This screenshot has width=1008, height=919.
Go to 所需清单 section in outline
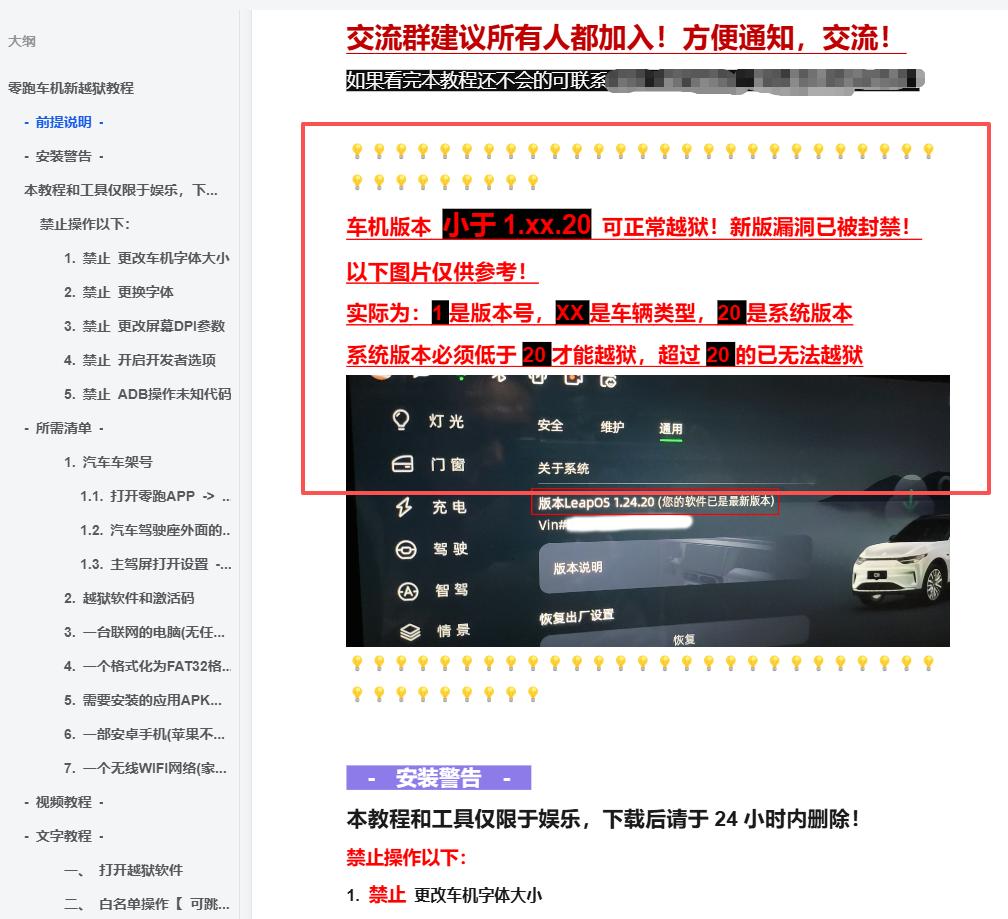[64, 428]
